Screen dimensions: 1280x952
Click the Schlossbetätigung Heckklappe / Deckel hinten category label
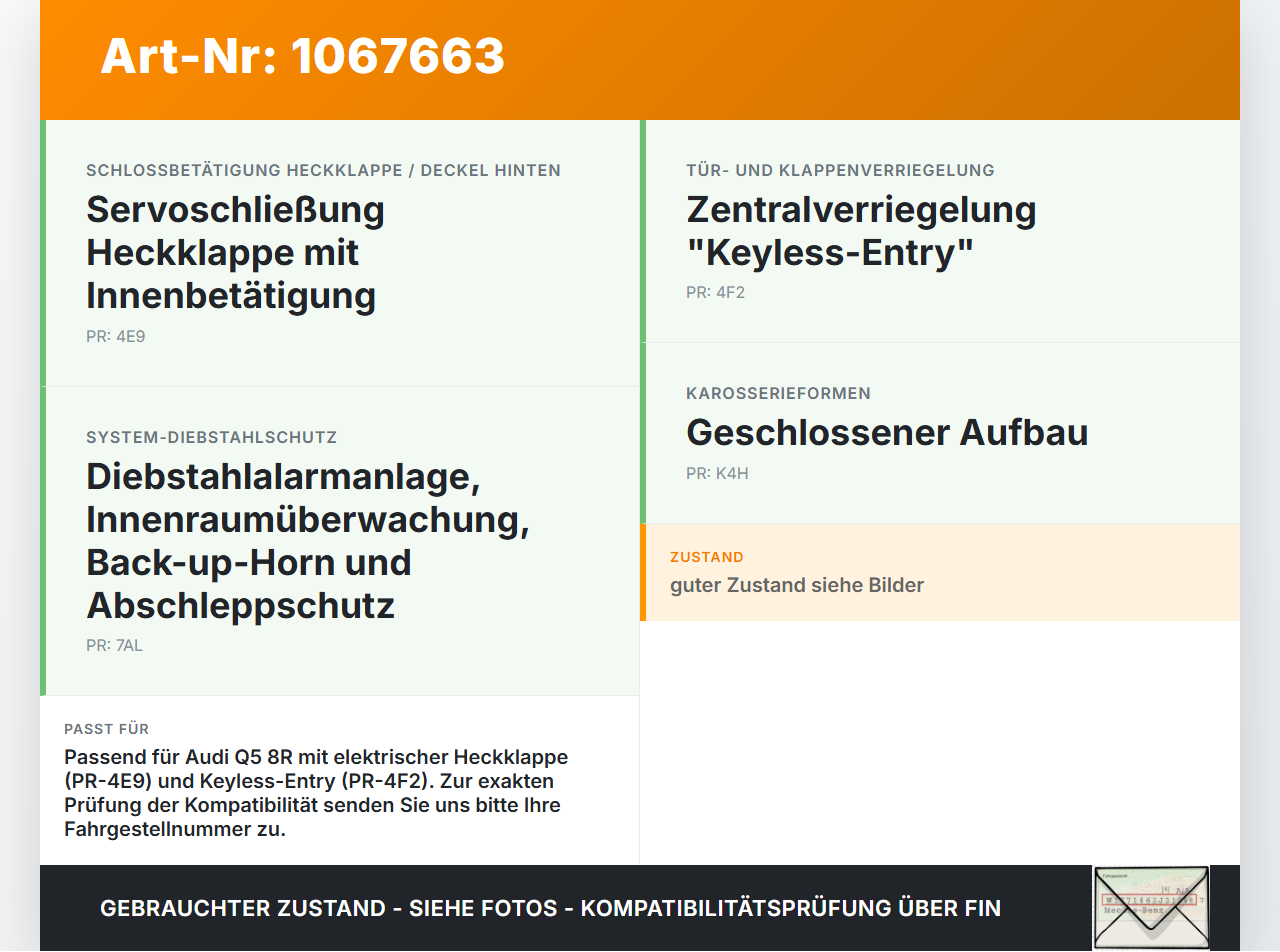pos(323,170)
